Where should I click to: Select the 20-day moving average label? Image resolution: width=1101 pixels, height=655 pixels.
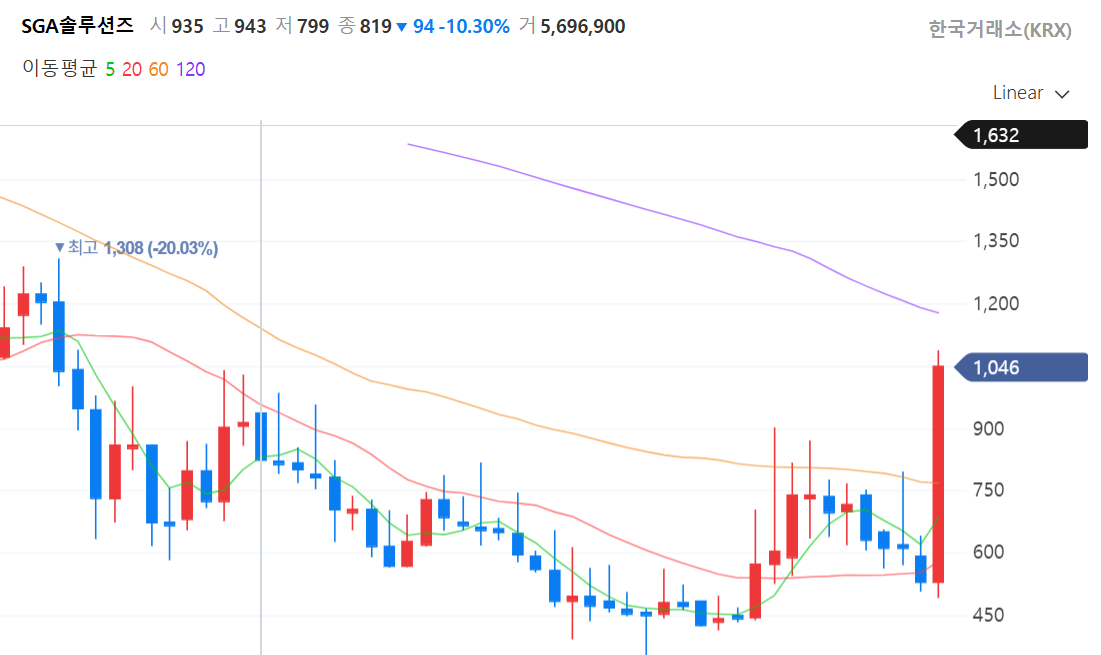(132, 70)
